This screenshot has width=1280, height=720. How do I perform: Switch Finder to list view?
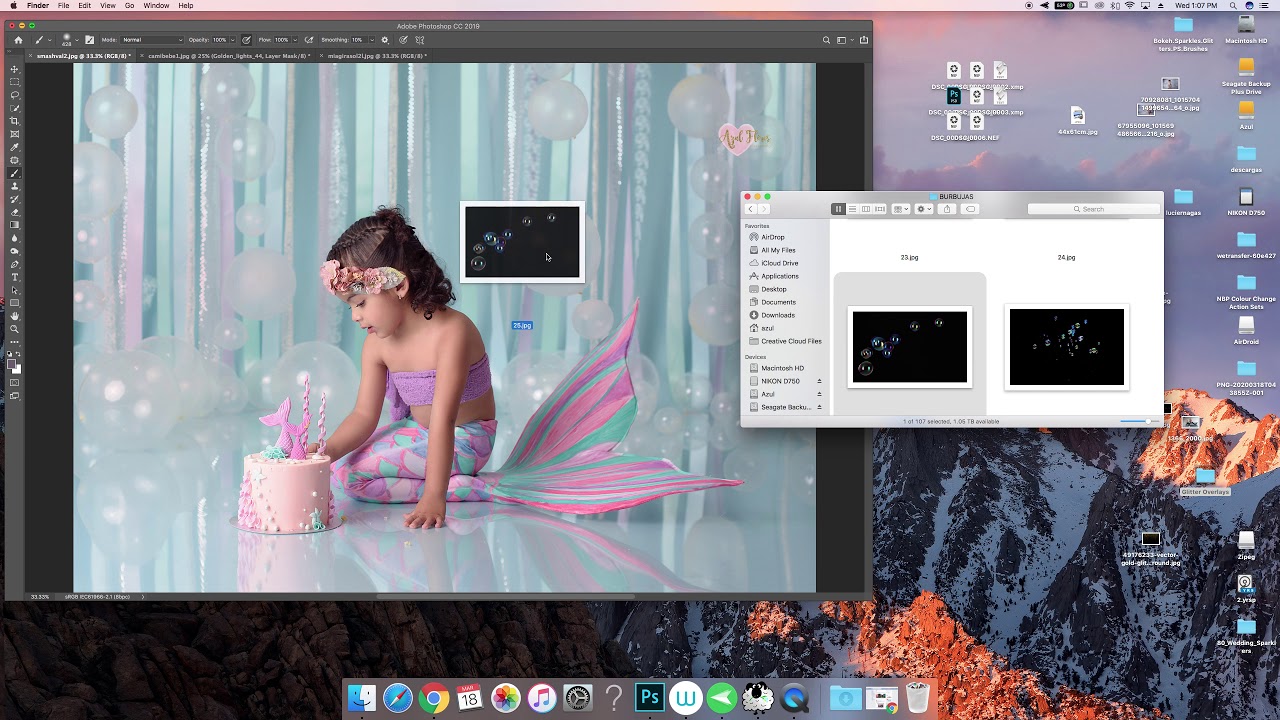pyautogui.click(x=852, y=209)
